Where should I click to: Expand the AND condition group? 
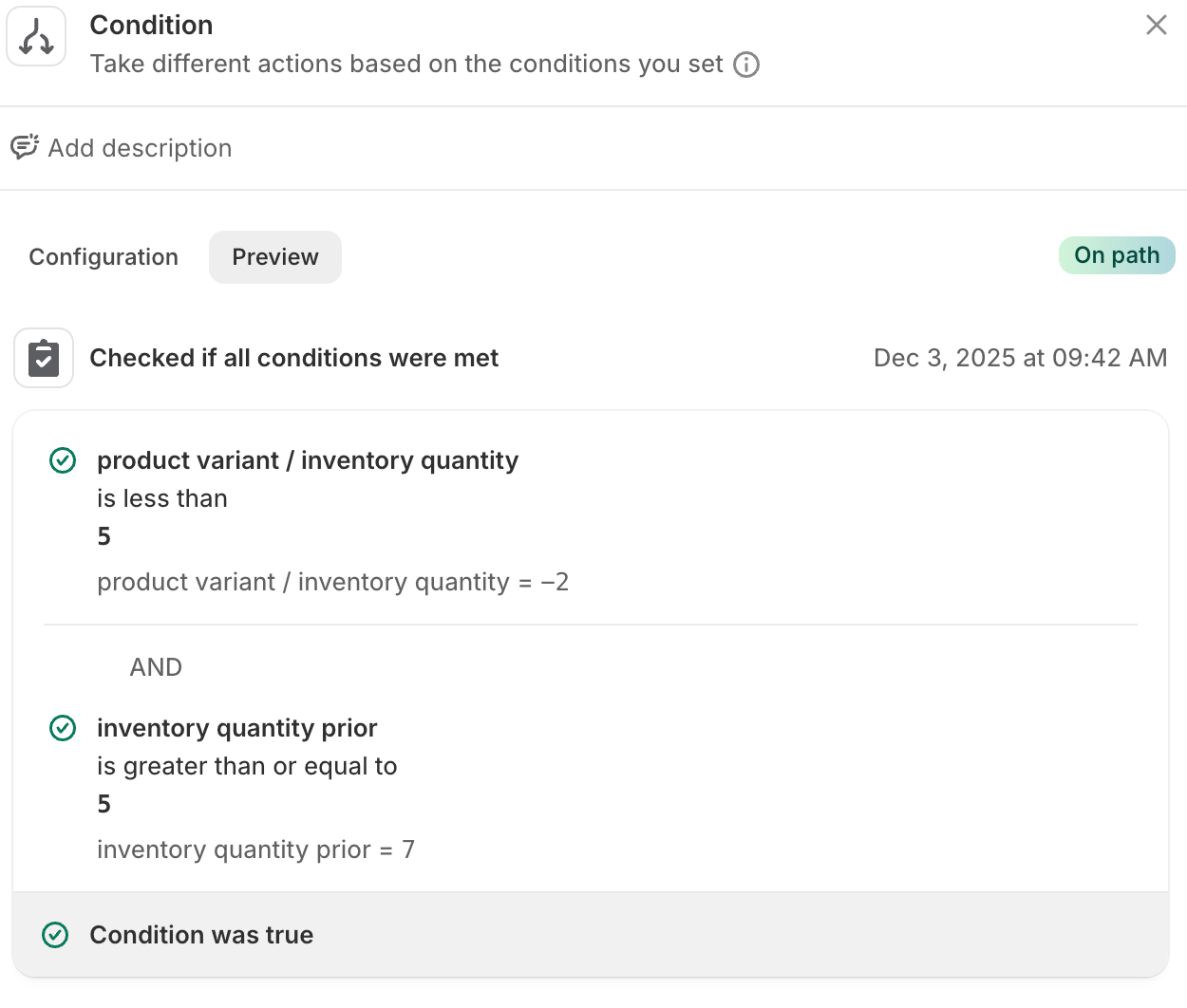tap(156, 667)
